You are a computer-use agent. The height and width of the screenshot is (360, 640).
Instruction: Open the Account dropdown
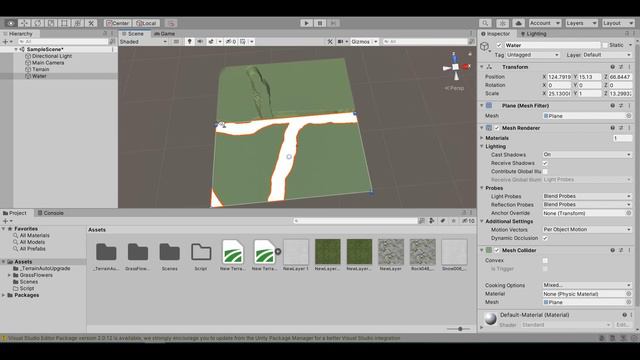tap(545, 23)
